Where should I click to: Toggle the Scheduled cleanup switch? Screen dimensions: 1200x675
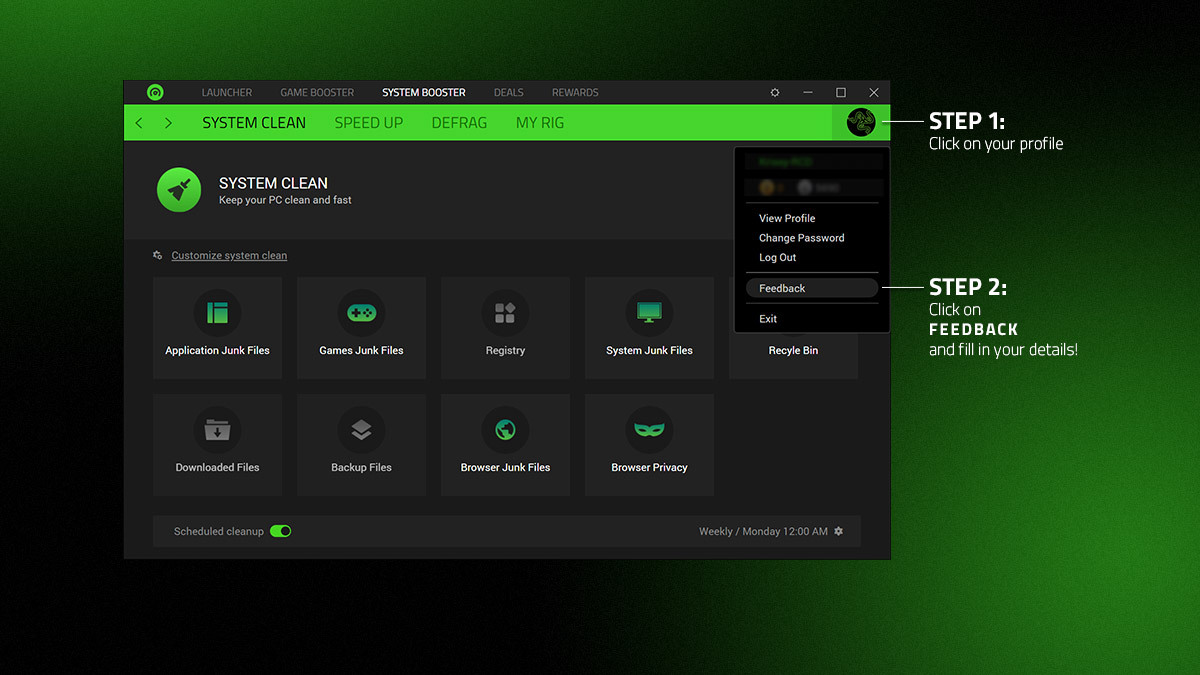(x=281, y=531)
